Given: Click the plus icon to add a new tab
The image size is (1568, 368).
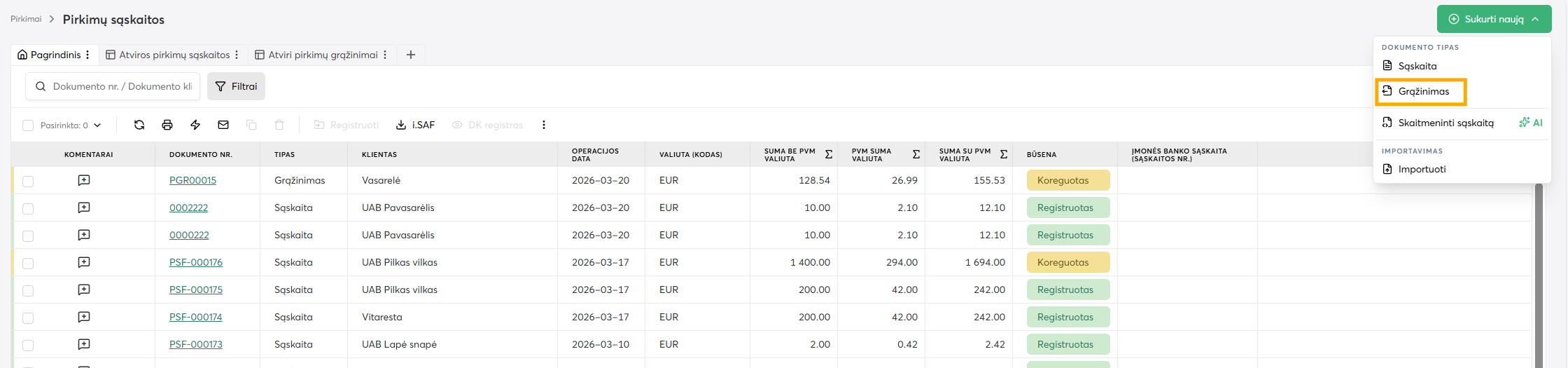Looking at the screenshot, I should click(x=411, y=55).
